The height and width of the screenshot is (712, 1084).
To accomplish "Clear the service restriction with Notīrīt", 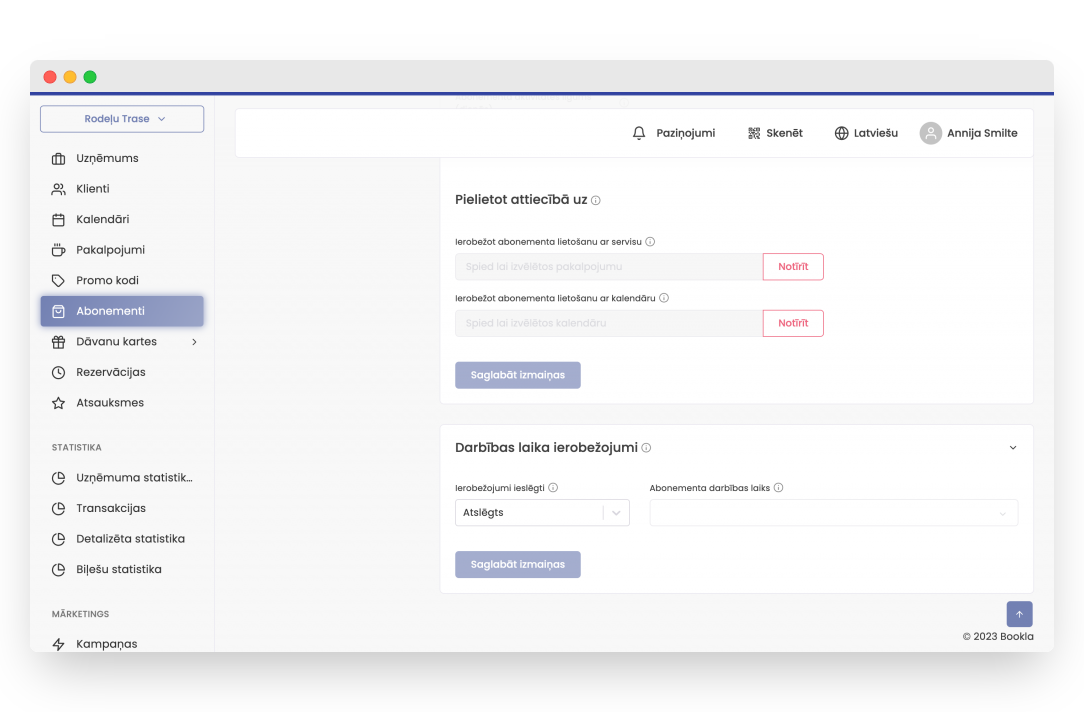I will tap(793, 267).
